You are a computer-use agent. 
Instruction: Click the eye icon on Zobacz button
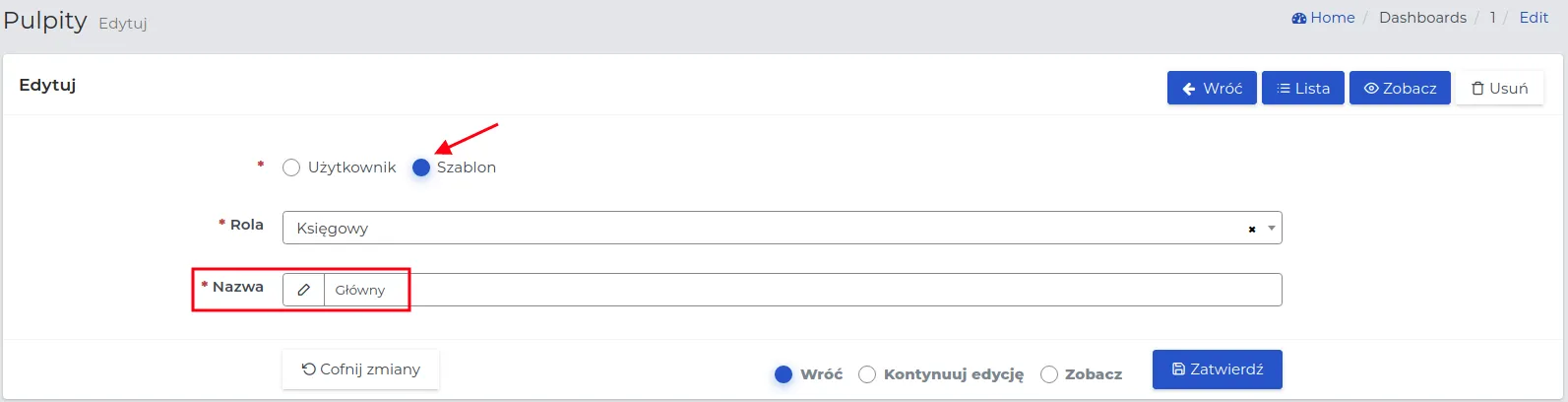click(x=1371, y=89)
